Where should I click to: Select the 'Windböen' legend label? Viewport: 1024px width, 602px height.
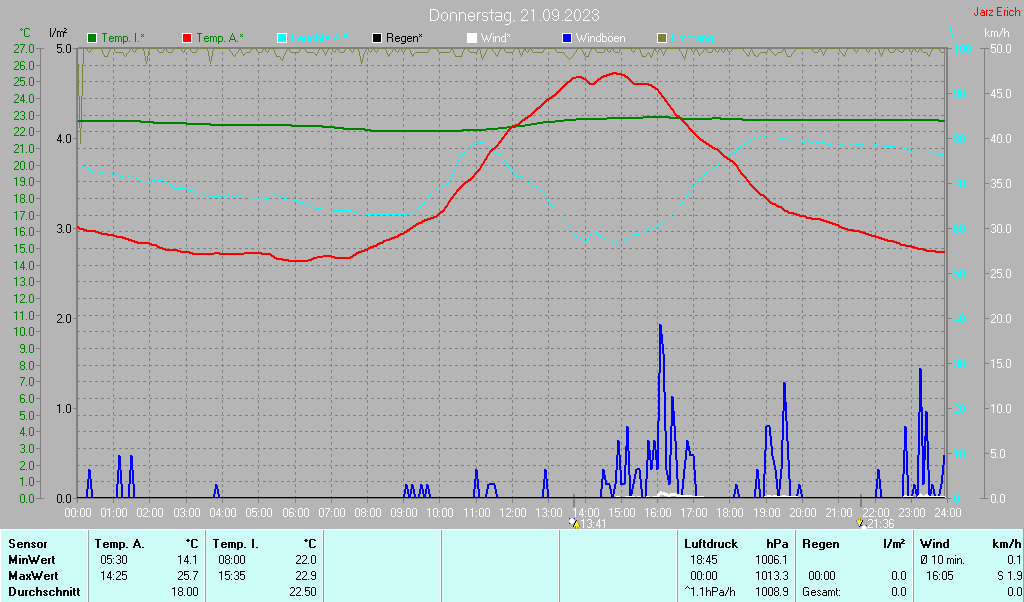601,39
